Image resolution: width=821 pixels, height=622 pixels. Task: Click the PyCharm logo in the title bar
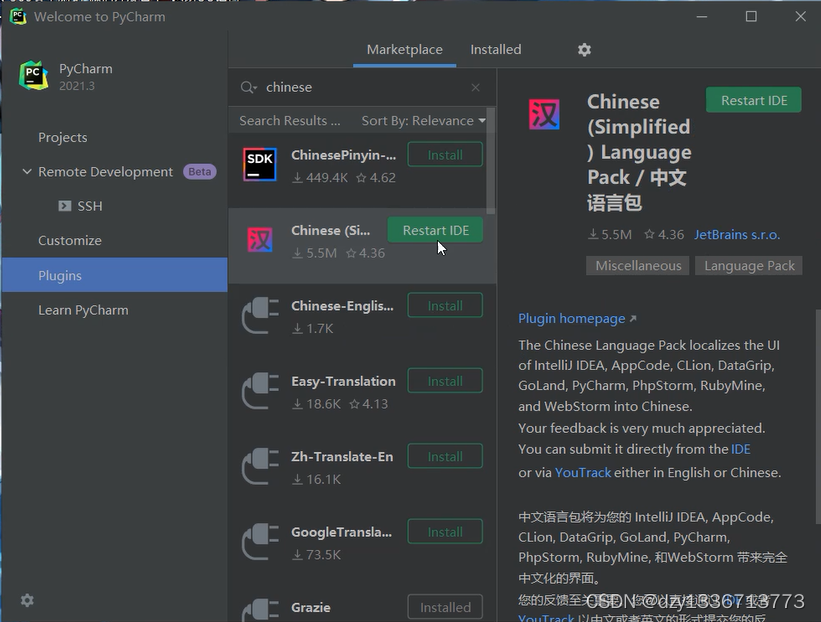pos(18,16)
